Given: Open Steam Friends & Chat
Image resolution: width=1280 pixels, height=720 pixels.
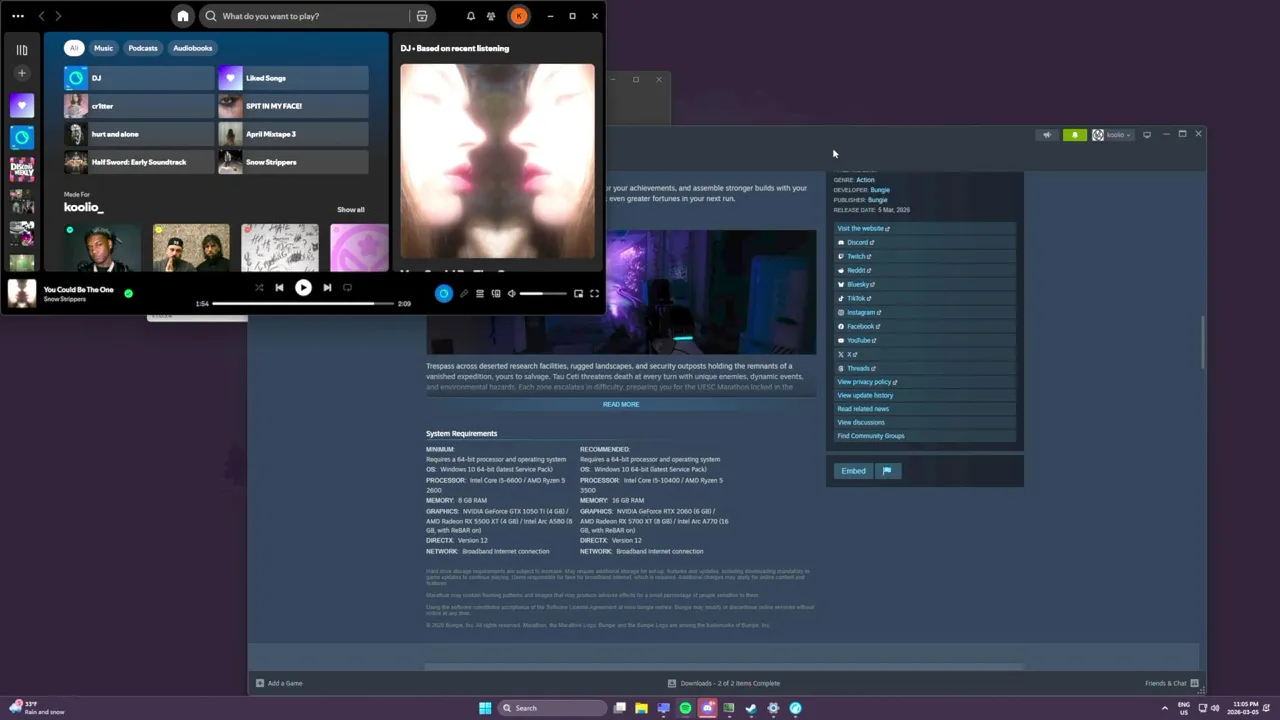Looking at the screenshot, I should (x=1171, y=683).
